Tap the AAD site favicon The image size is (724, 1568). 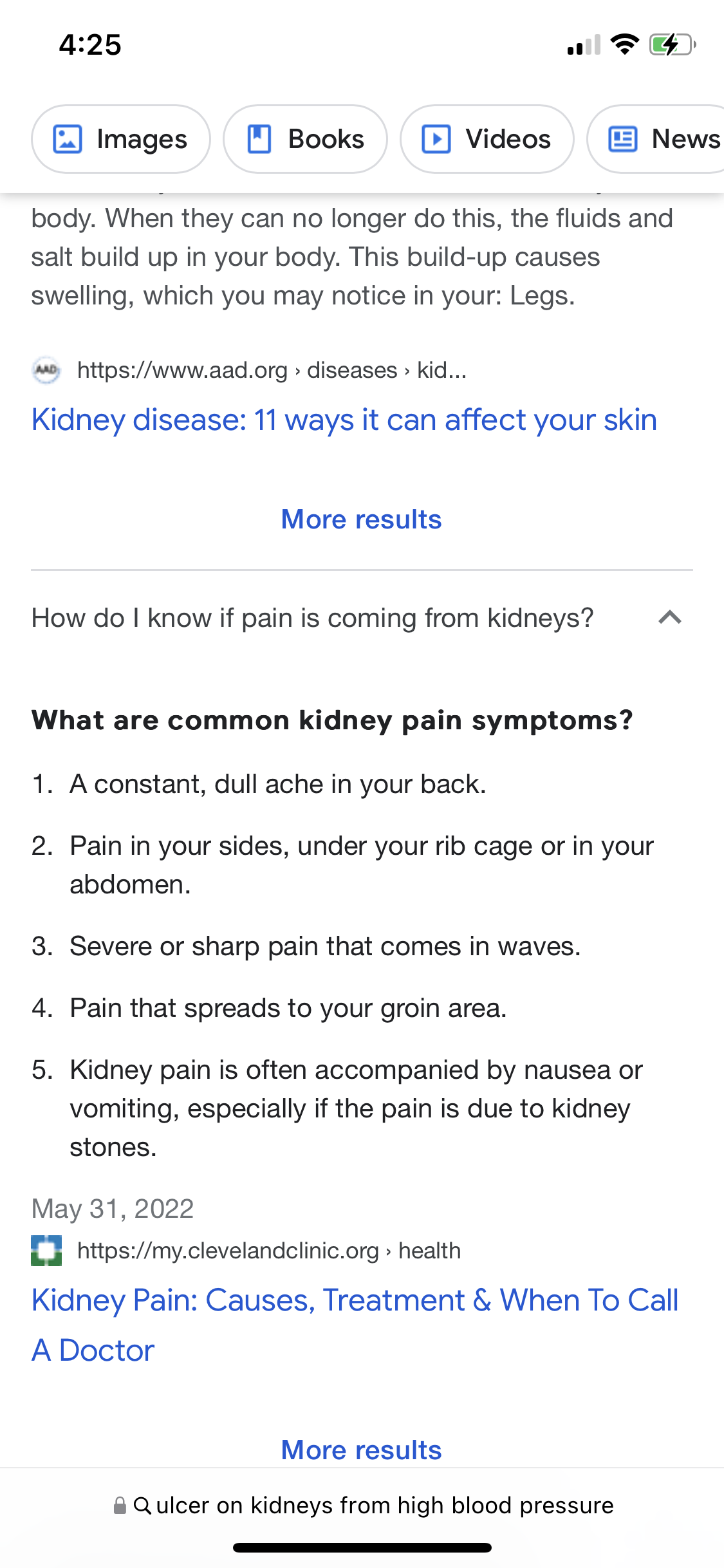point(46,370)
